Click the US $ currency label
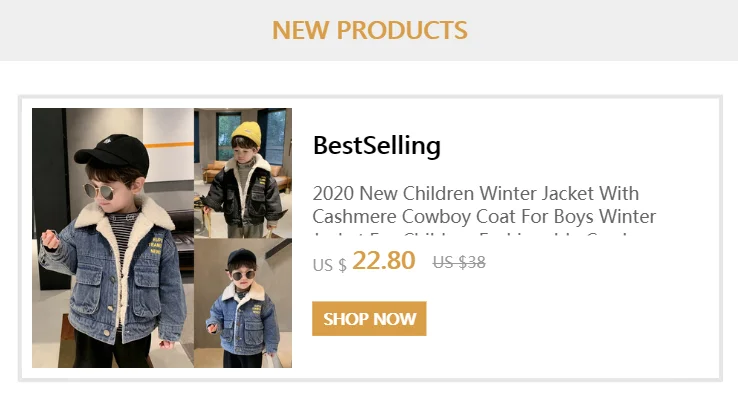Screen dimensions: 738x418 [329, 265]
